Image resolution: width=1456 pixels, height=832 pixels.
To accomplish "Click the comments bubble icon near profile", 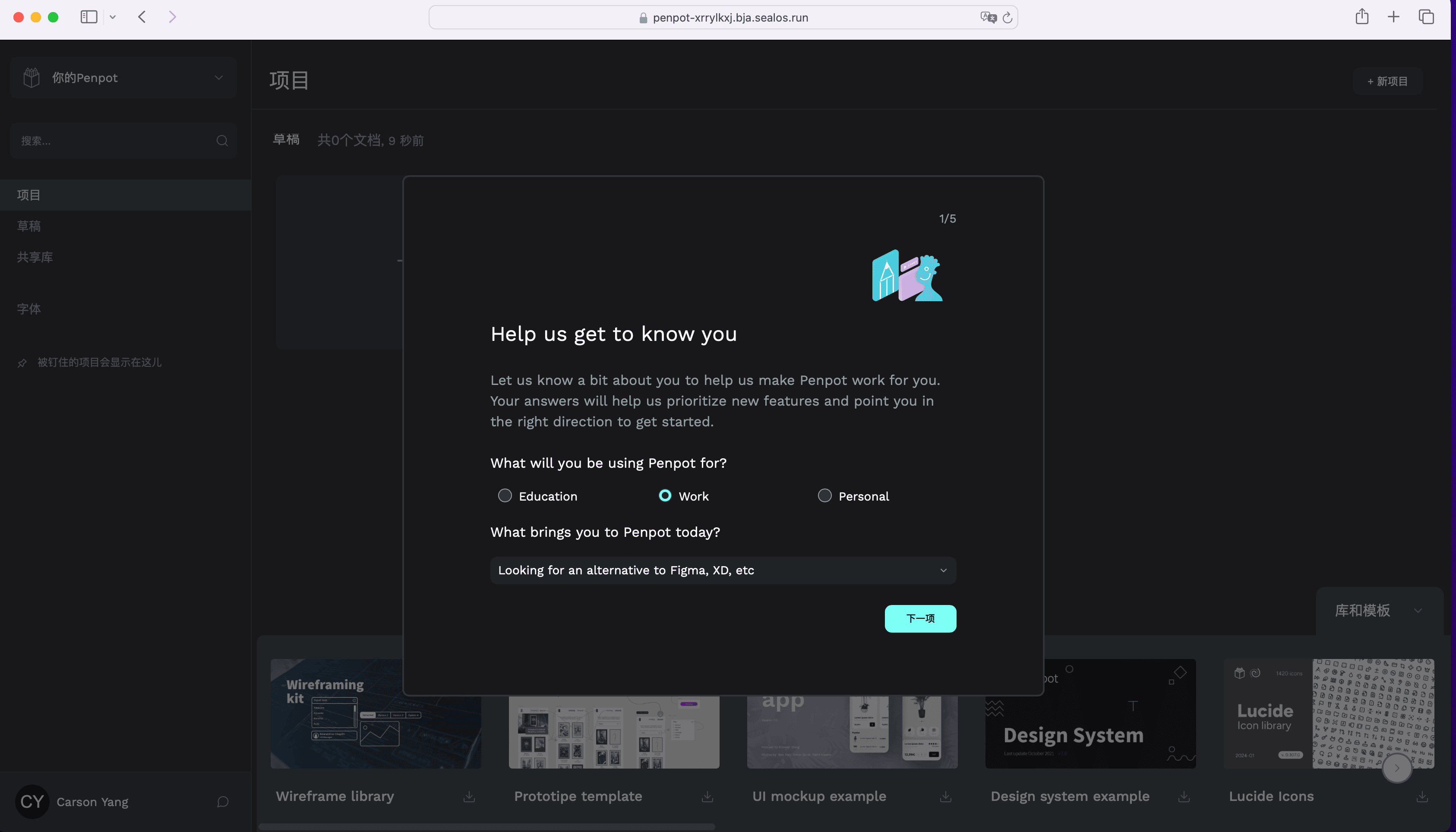I will [x=223, y=802].
